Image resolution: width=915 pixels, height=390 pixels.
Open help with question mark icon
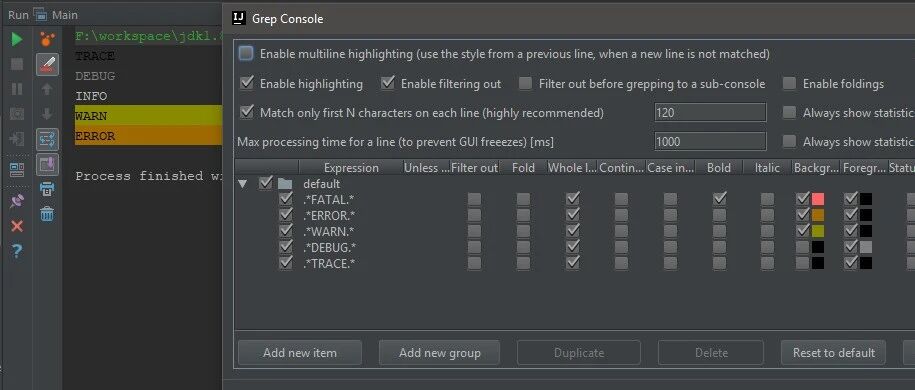pos(17,251)
